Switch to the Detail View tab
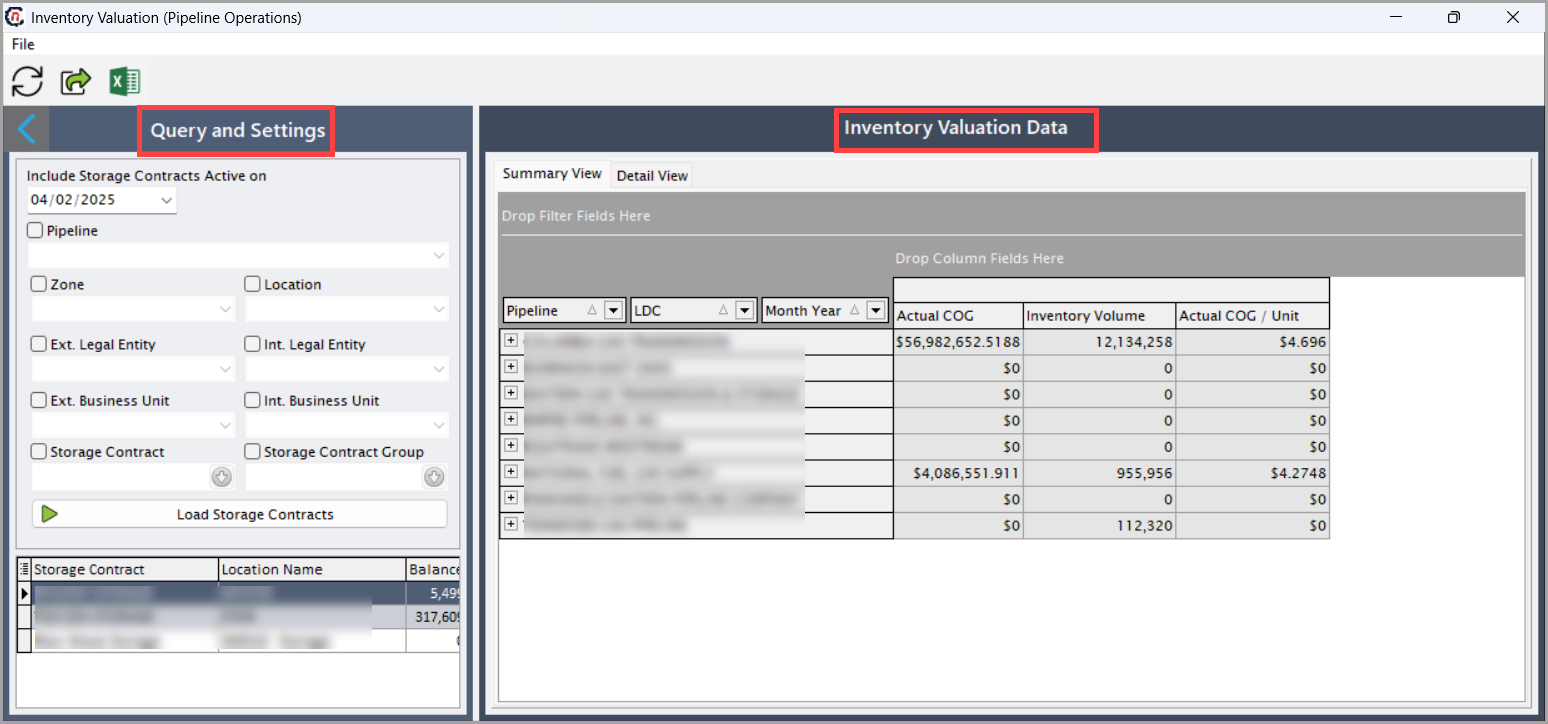1548x724 pixels. click(x=652, y=175)
